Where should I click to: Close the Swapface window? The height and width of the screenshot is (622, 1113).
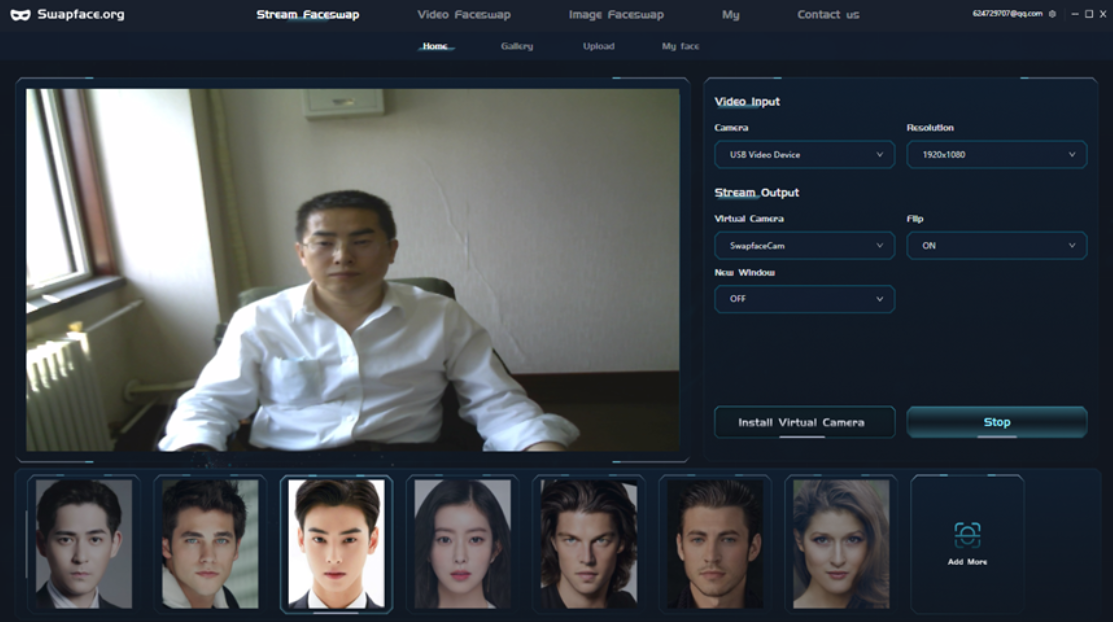[x=1103, y=13]
